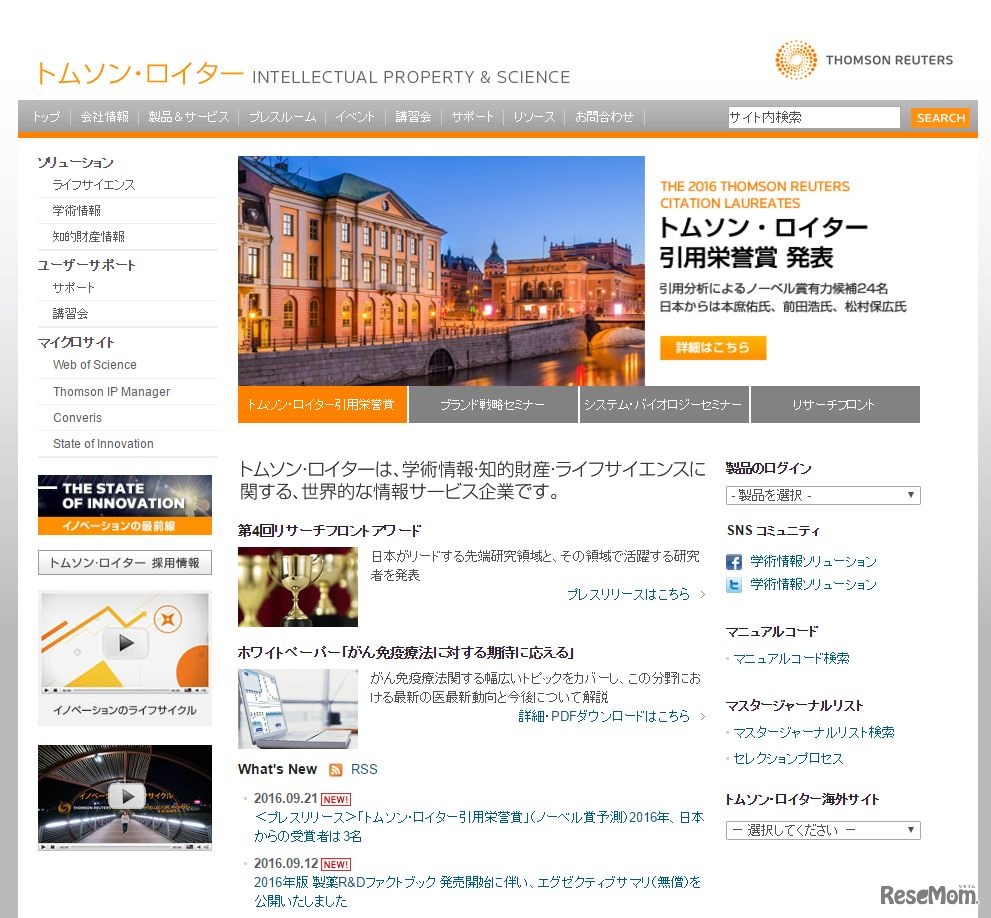Open the 2016.09.12 製薬R&Dファクトブック news link
This screenshot has height=918, width=991.
pyautogui.click(x=477, y=891)
